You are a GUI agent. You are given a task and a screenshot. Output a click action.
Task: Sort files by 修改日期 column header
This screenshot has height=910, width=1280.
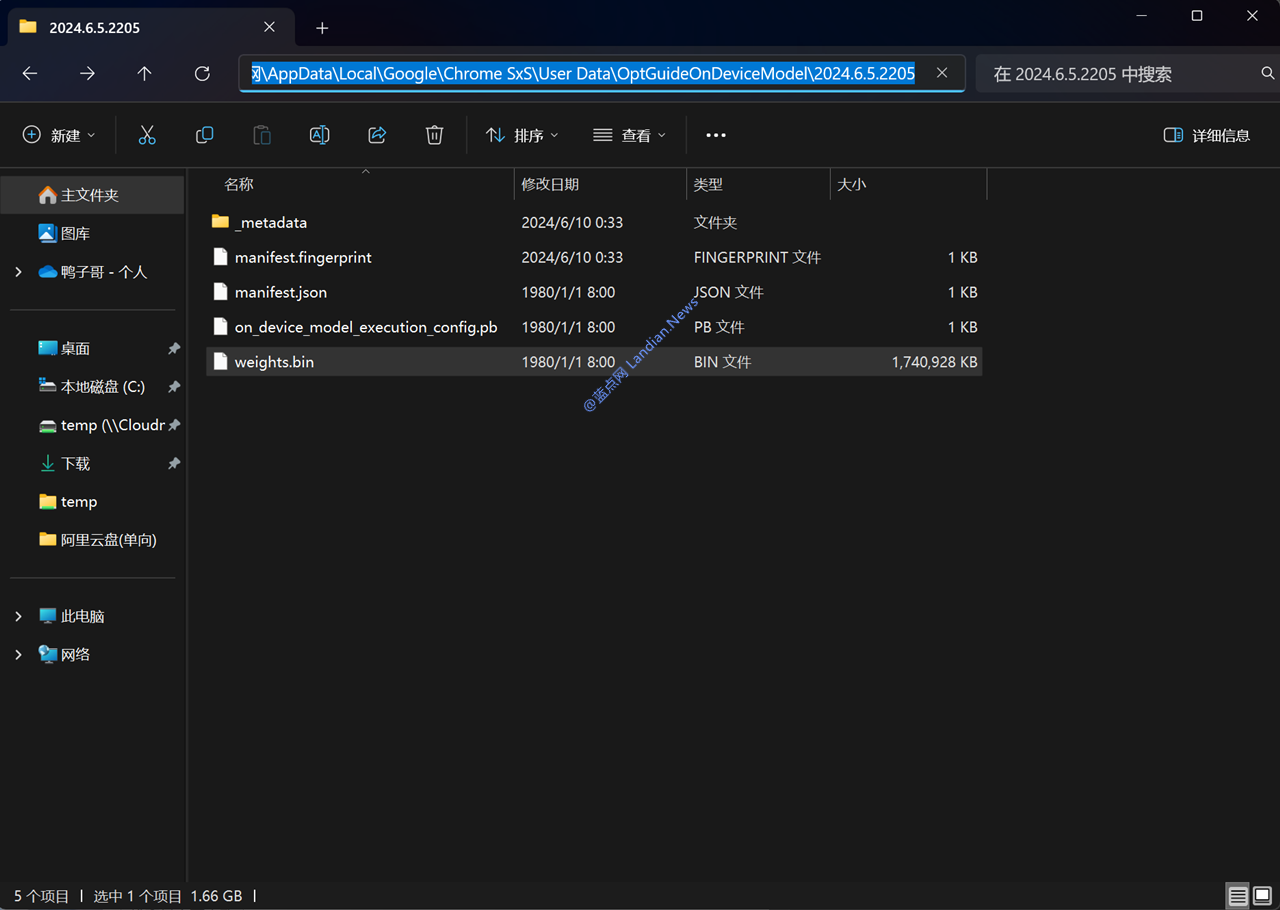(x=550, y=184)
